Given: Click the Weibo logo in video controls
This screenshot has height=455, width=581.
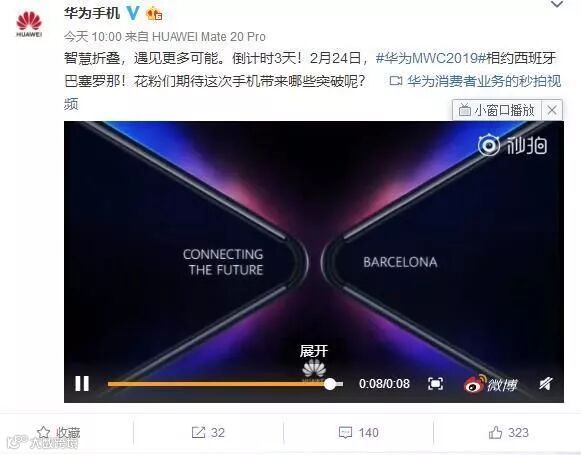Looking at the screenshot, I should point(490,384).
